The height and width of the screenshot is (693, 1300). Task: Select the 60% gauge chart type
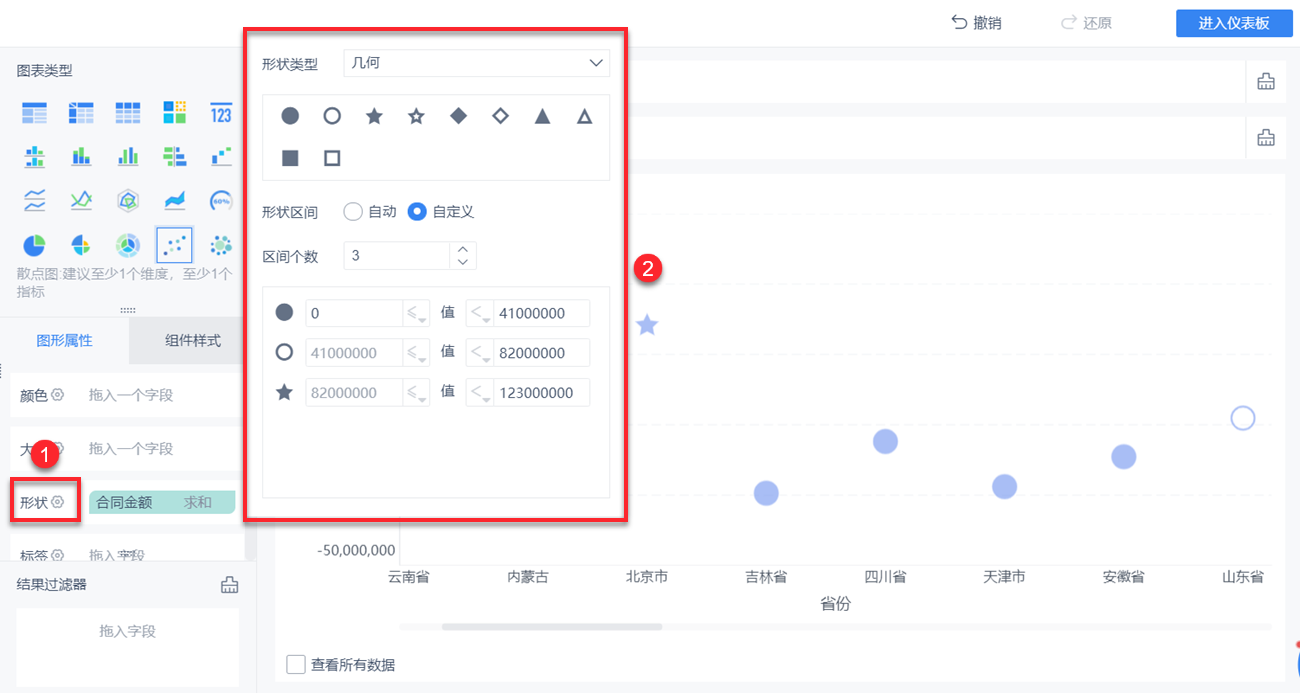tap(221, 200)
